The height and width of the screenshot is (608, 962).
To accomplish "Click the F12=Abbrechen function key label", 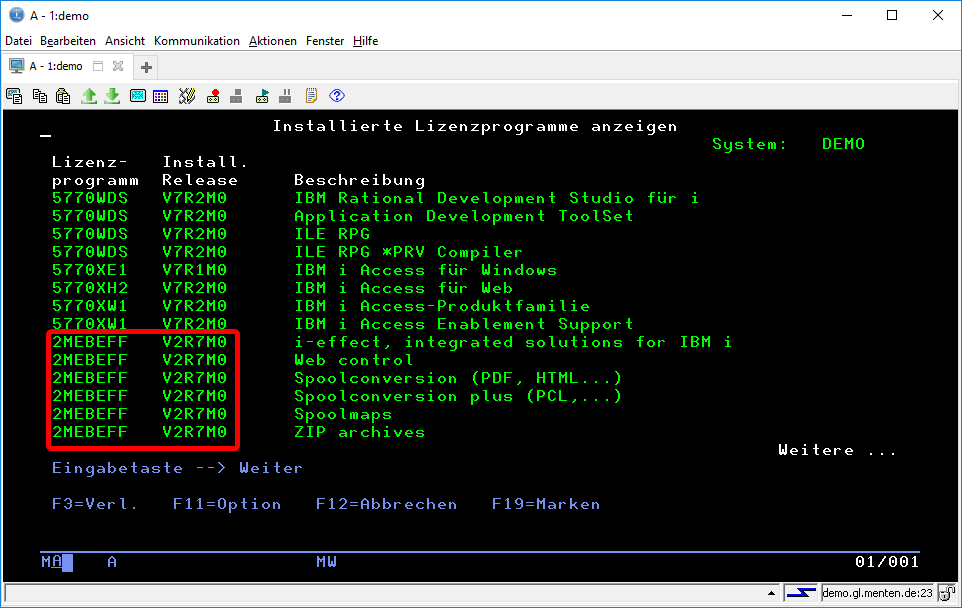I will point(387,504).
